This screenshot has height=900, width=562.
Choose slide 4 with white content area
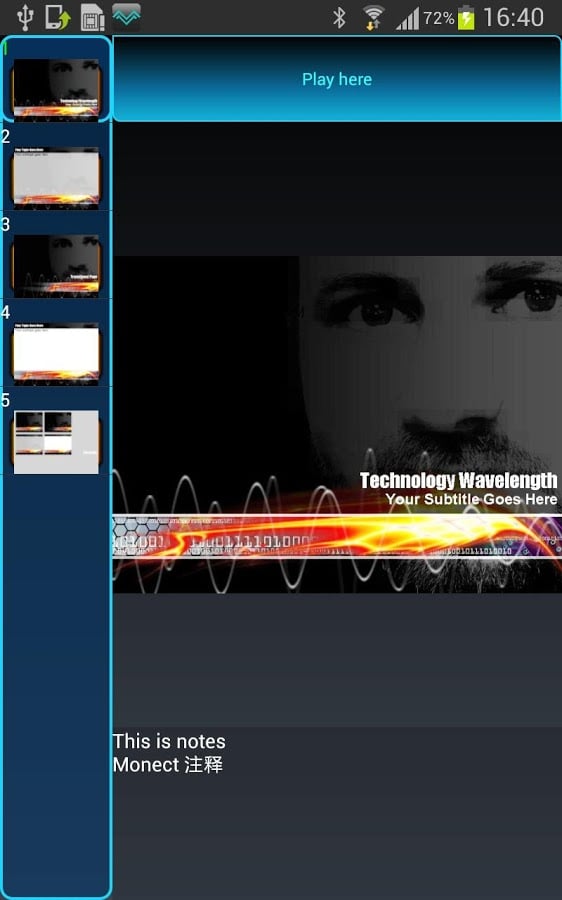(x=56, y=354)
